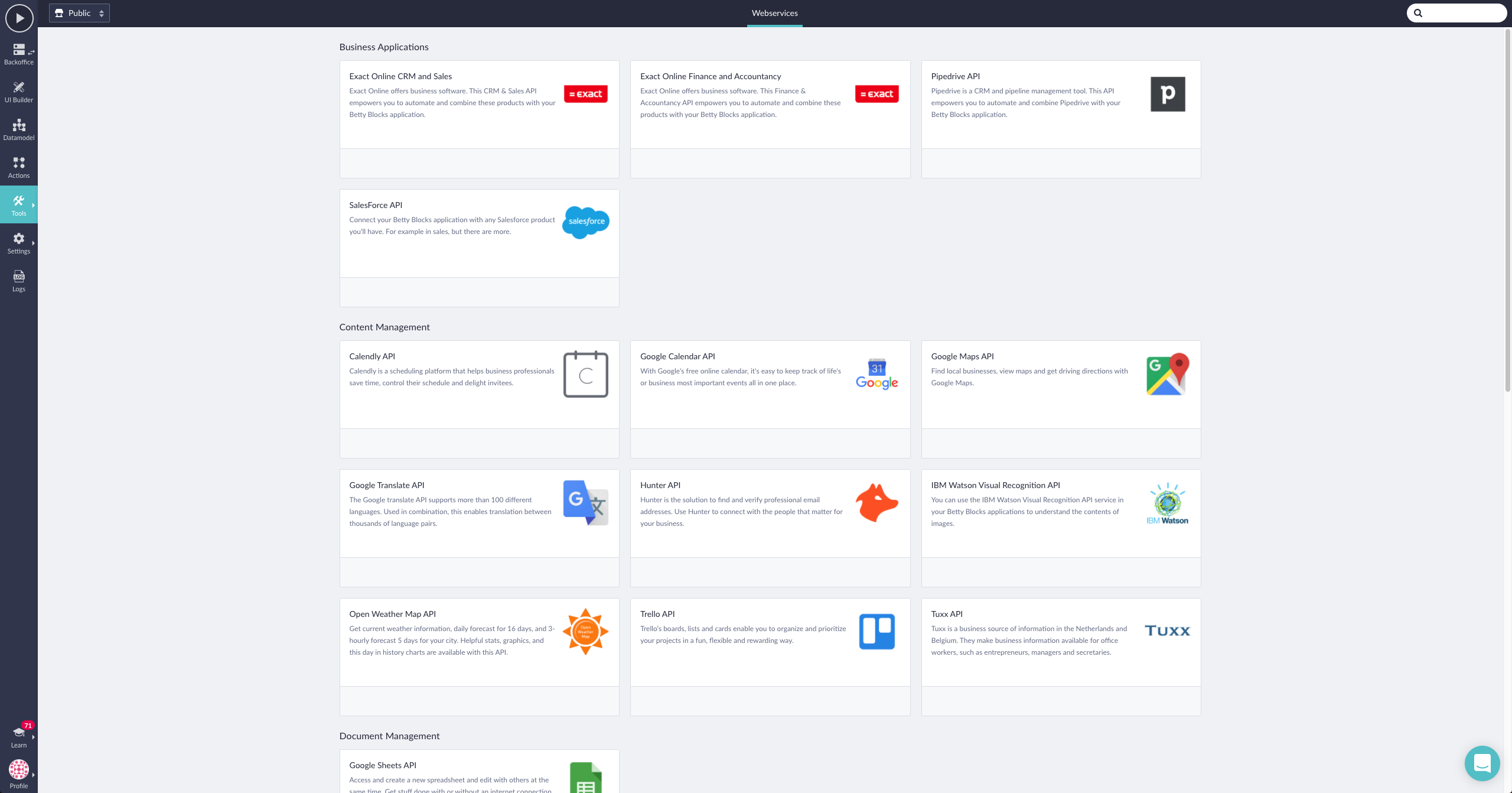The height and width of the screenshot is (793, 1512).
Task: Click the Document Management section heading
Action: tap(389, 736)
